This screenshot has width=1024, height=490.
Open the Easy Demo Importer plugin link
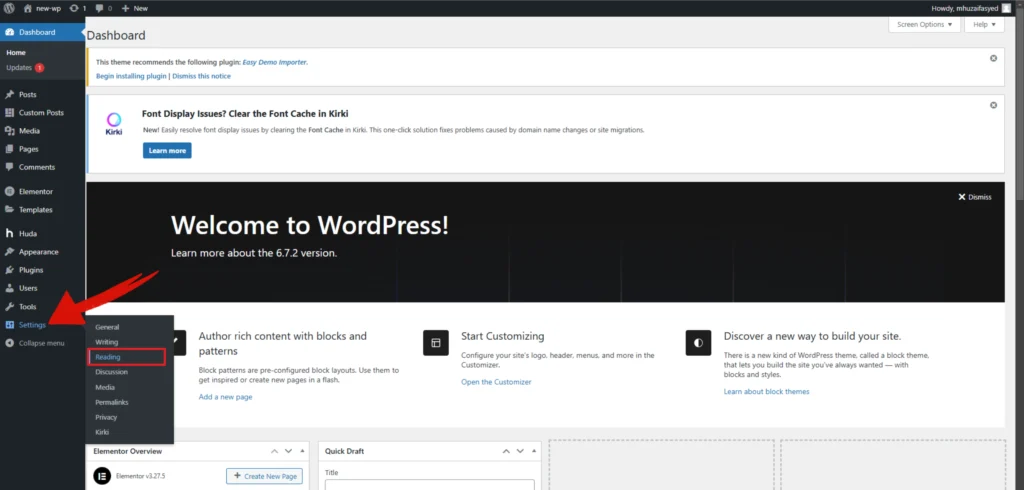[274, 62]
